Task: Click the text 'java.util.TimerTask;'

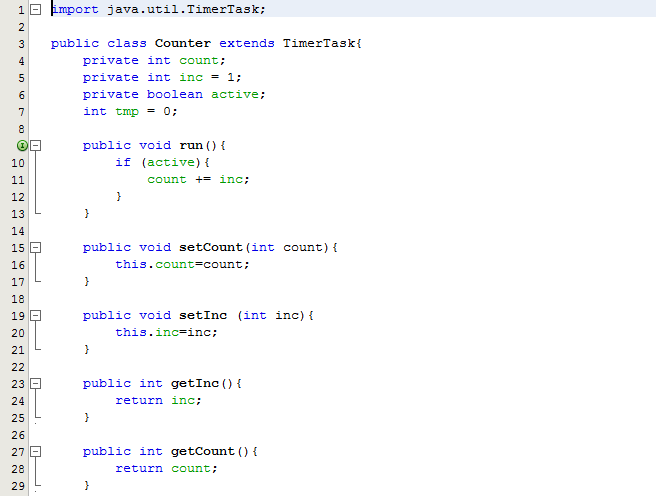Action: click(x=186, y=9)
